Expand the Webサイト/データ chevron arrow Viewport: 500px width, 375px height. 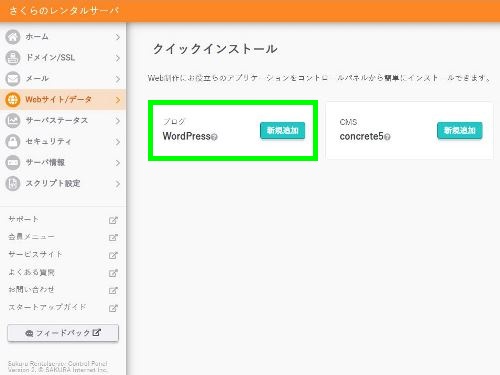(117, 100)
